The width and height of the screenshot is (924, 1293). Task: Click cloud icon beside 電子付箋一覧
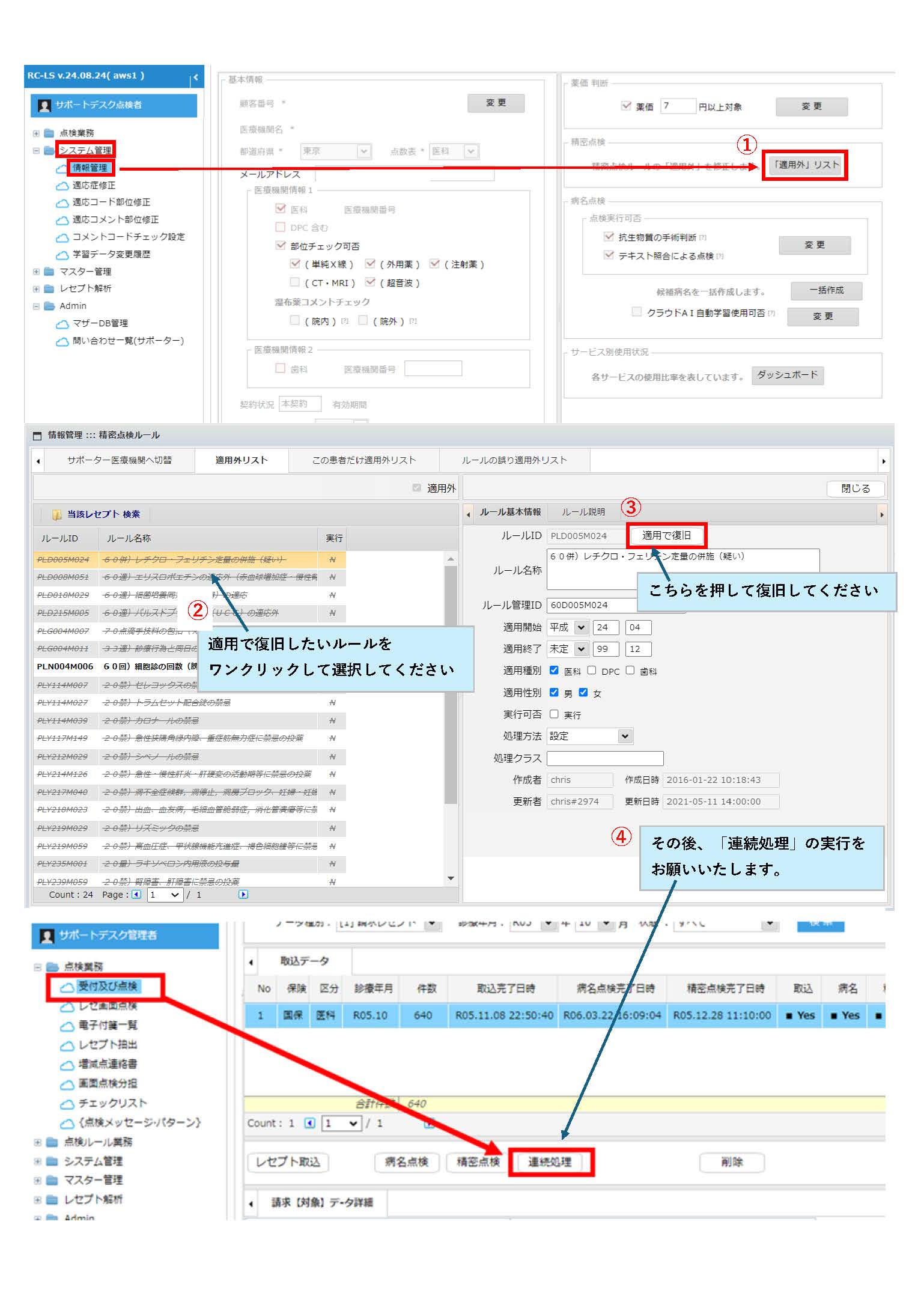[67, 1026]
